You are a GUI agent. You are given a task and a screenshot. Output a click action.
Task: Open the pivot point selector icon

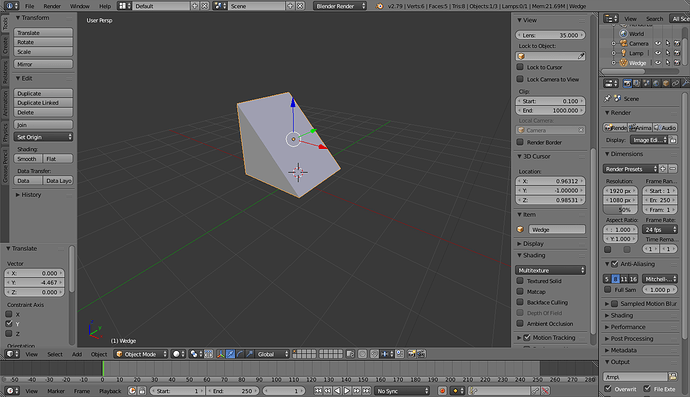pyautogui.click(x=195, y=354)
